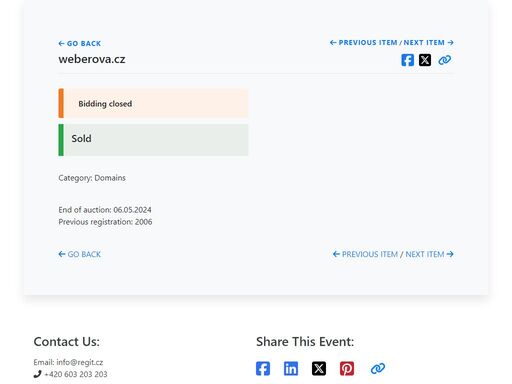Share item on Facebook near title
This screenshot has width=512, height=384.
coord(407,60)
